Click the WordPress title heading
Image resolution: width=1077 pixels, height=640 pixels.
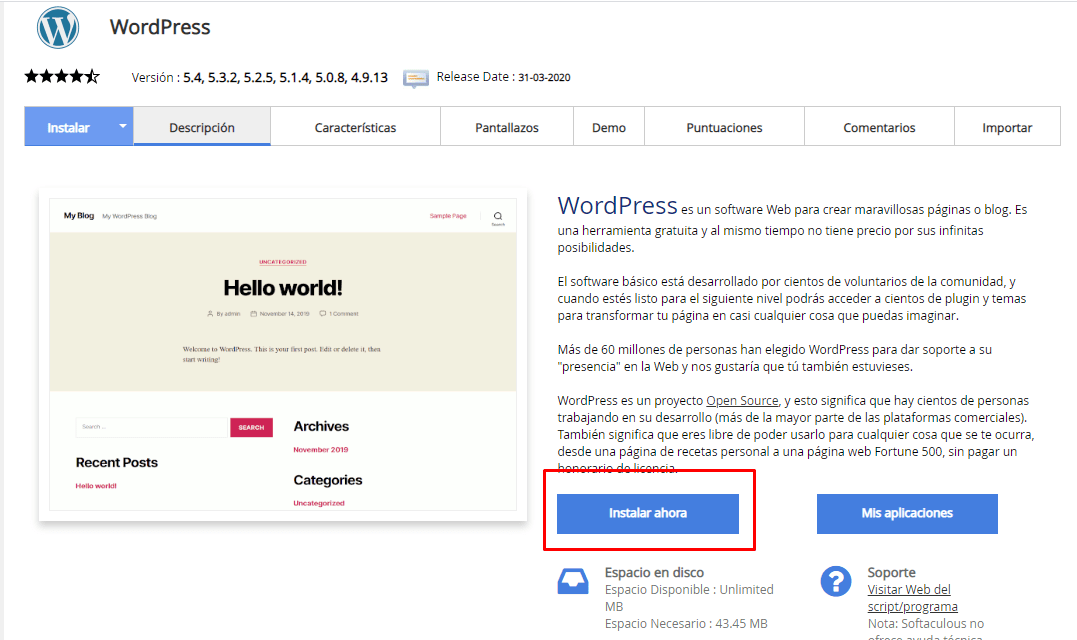(160, 27)
